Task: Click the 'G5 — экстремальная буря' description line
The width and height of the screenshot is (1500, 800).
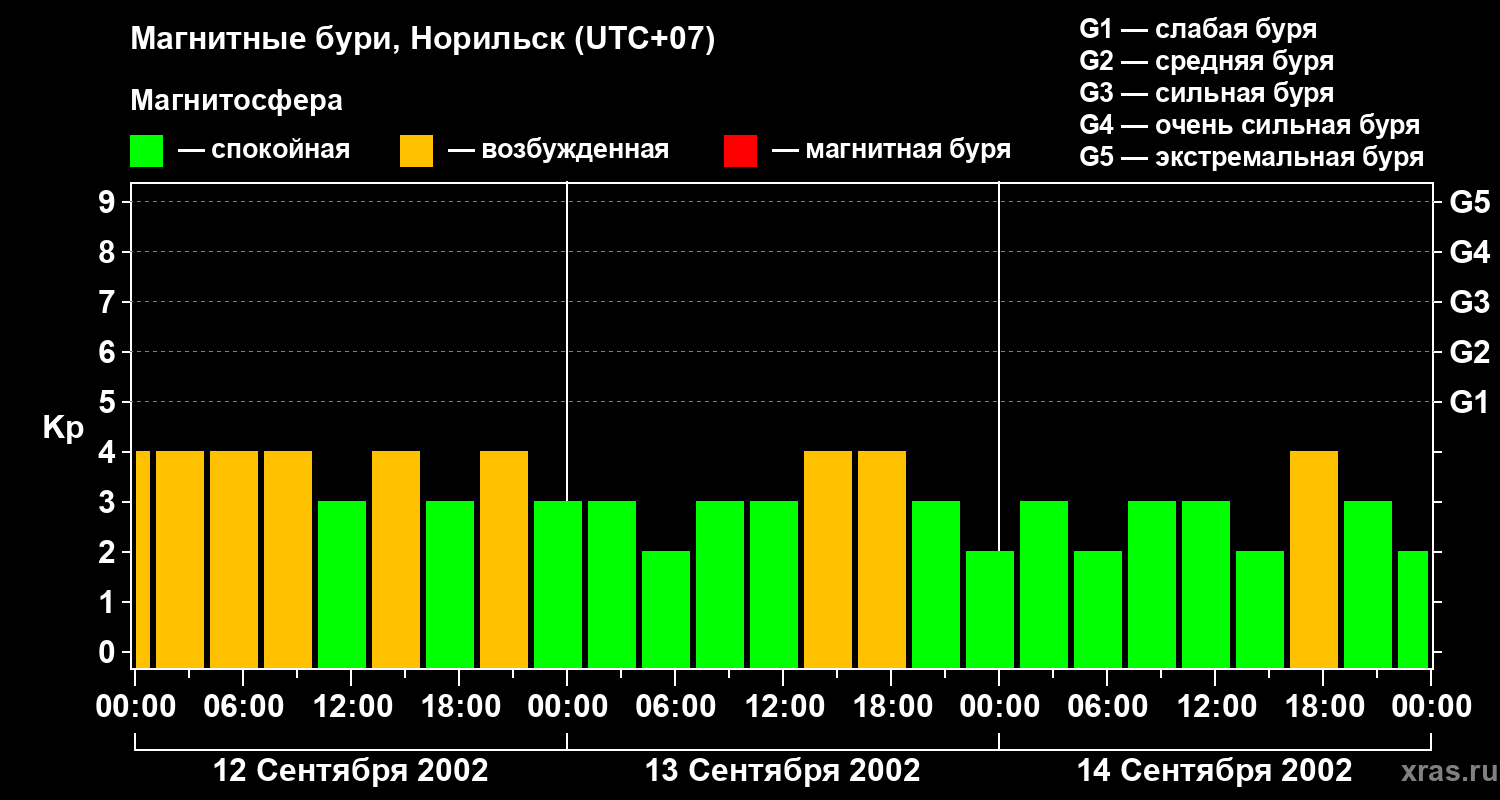Action: (x=1251, y=157)
